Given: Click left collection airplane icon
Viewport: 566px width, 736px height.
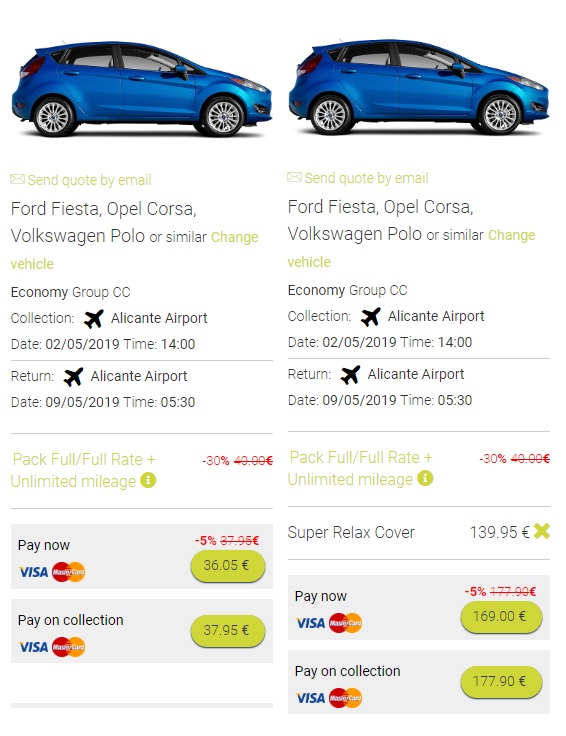Looking at the screenshot, I should 93,318.
